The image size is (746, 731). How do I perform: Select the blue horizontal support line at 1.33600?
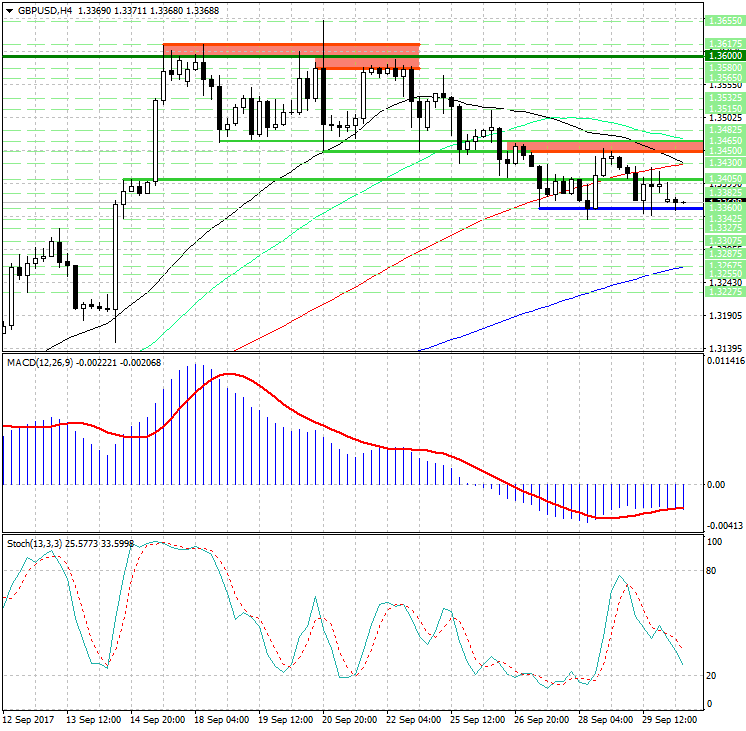point(620,208)
